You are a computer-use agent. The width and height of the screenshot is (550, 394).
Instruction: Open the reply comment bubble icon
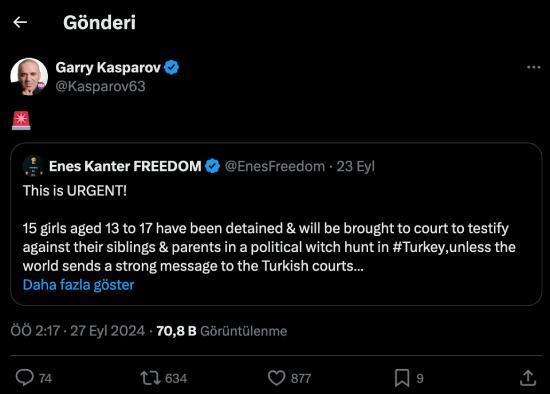pyautogui.click(x=25, y=378)
